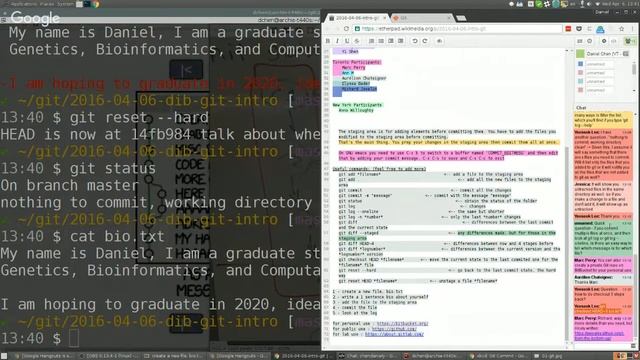Click the terminal prompt cursor
The image size is (640, 360).
[x=74, y=338]
